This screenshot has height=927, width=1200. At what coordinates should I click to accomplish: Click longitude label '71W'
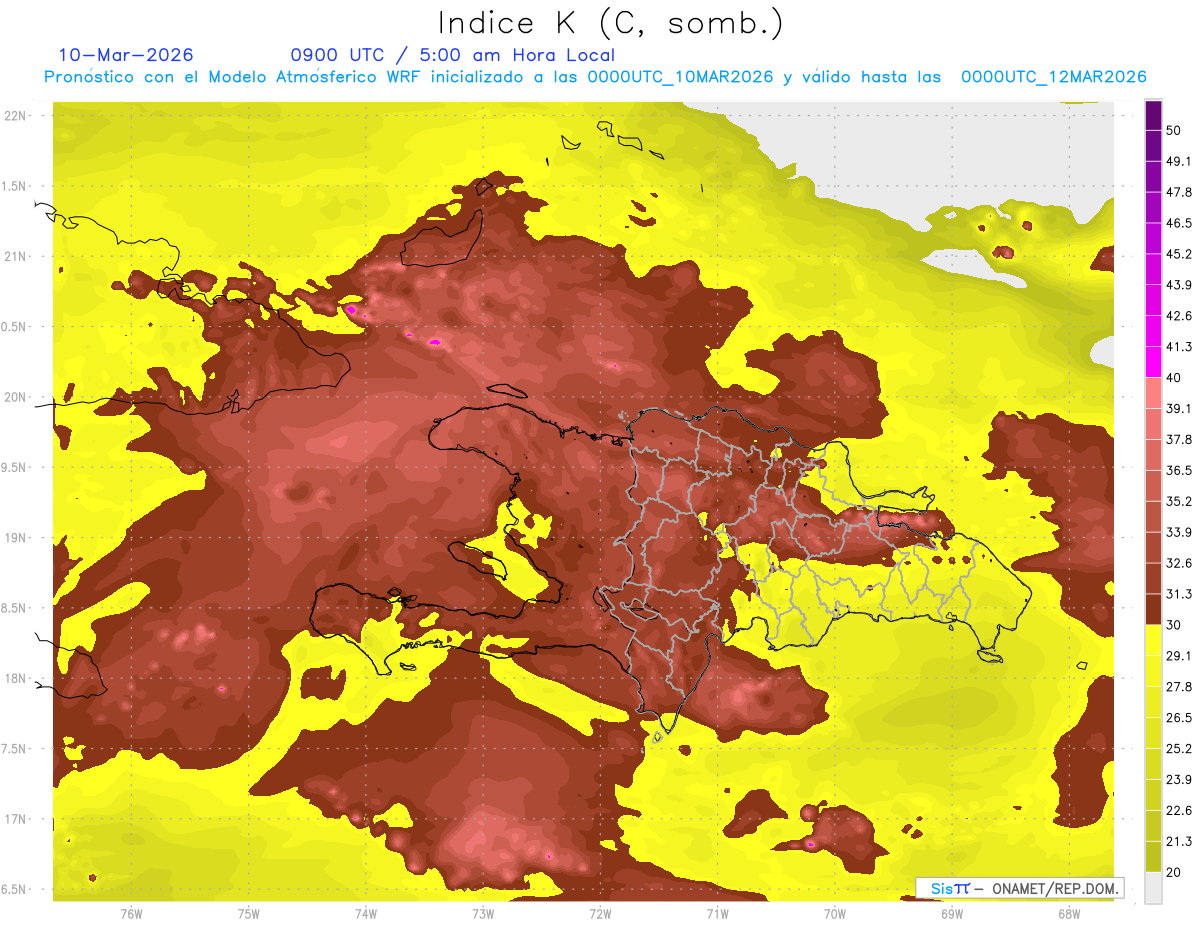click(x=717, y=914)
